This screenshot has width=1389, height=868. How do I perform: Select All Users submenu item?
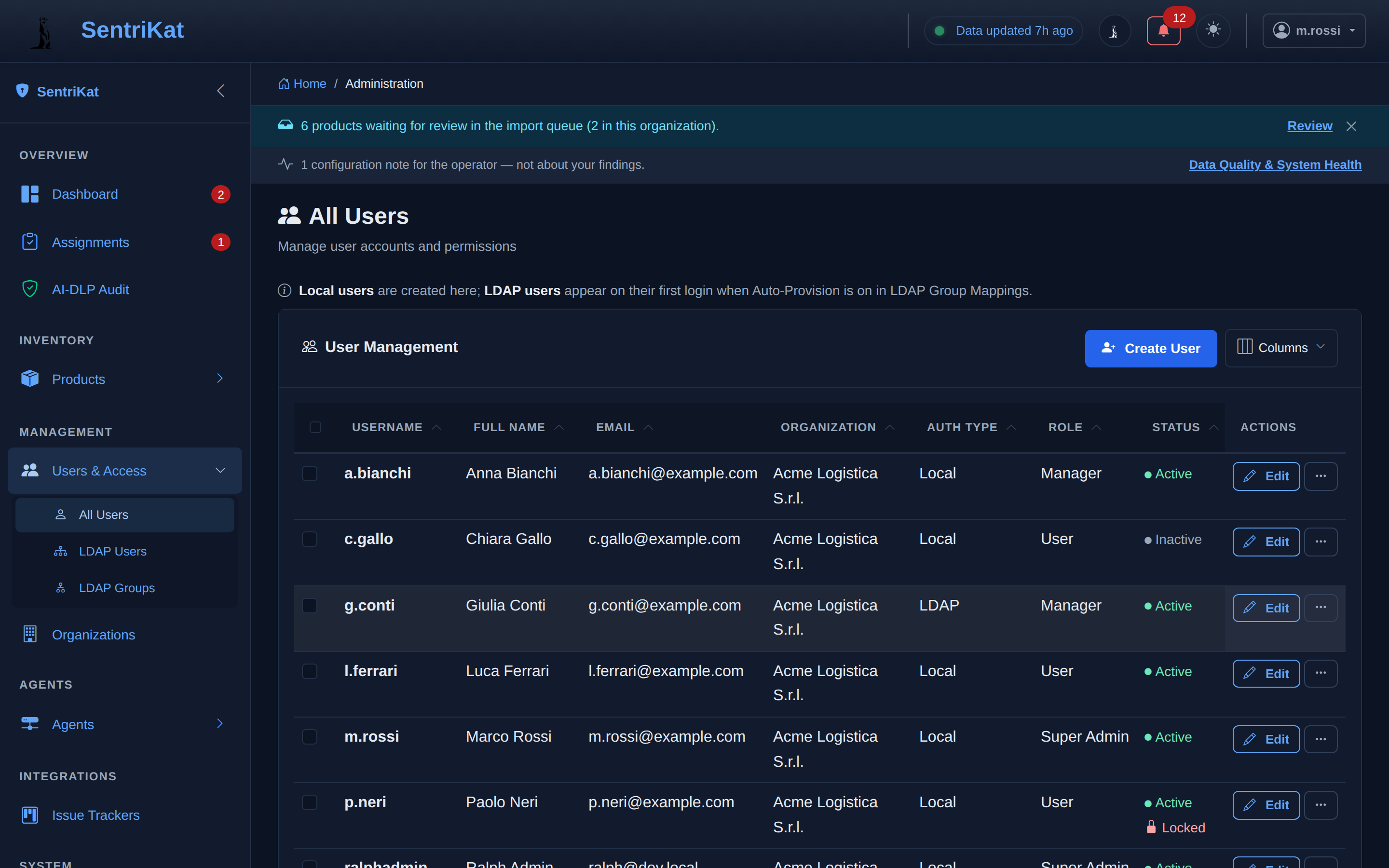point(124,515)
